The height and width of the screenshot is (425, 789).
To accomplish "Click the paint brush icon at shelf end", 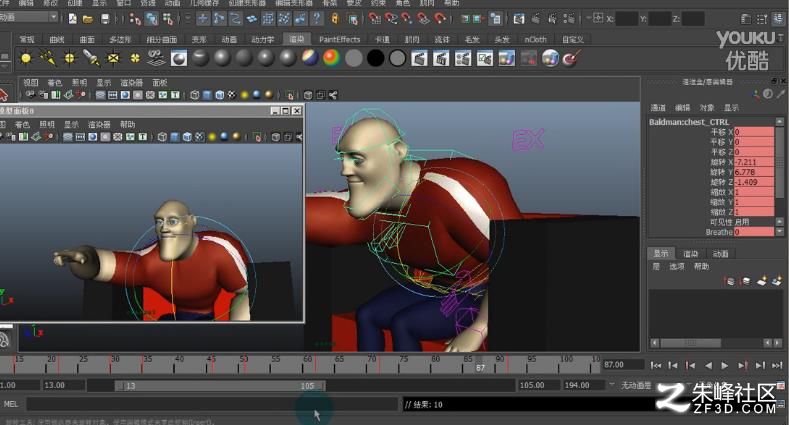I will coord(572,58).
